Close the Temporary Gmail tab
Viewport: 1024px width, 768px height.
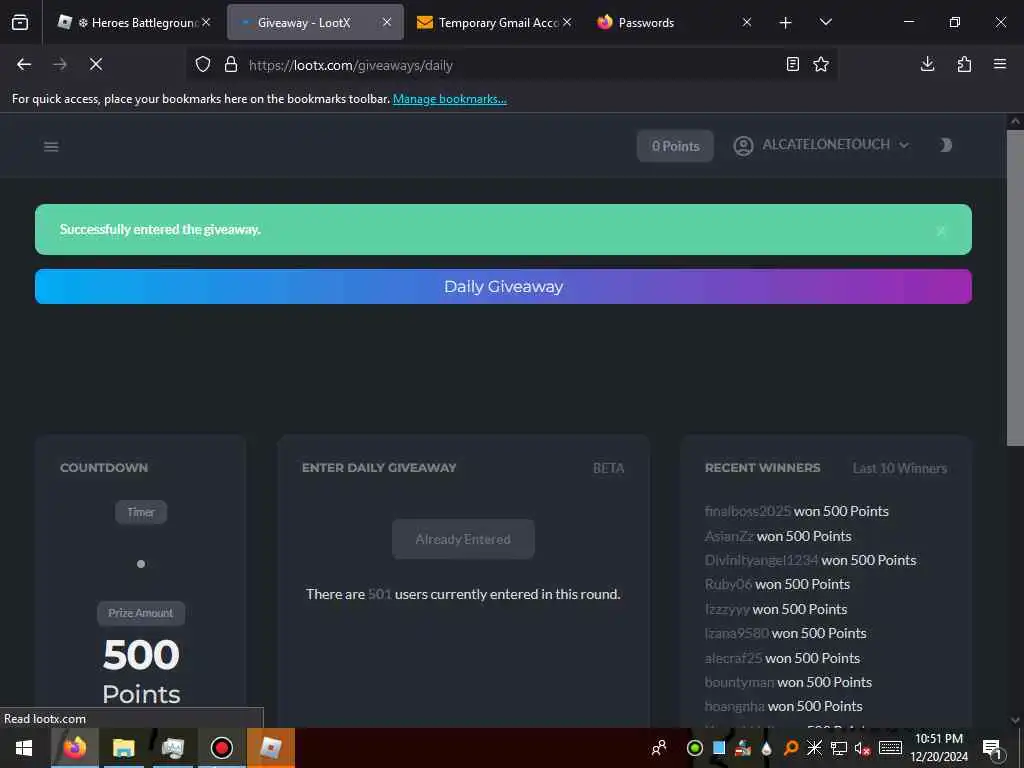click(x=567, y=22)
